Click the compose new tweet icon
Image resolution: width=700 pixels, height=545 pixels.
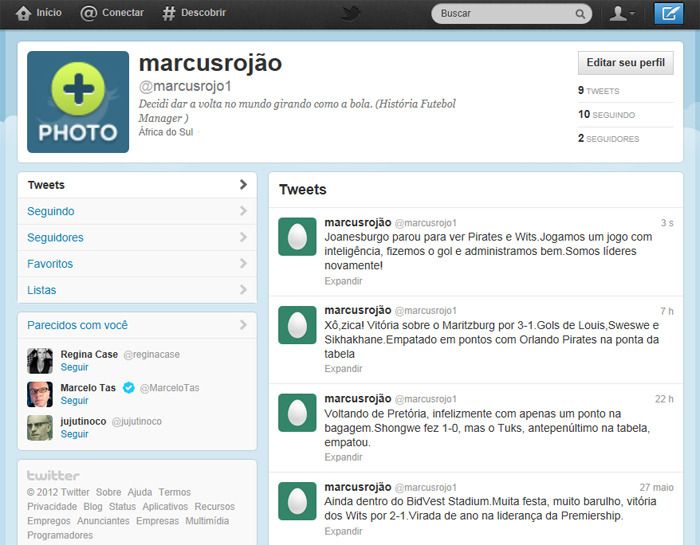[x=668, y=13]
